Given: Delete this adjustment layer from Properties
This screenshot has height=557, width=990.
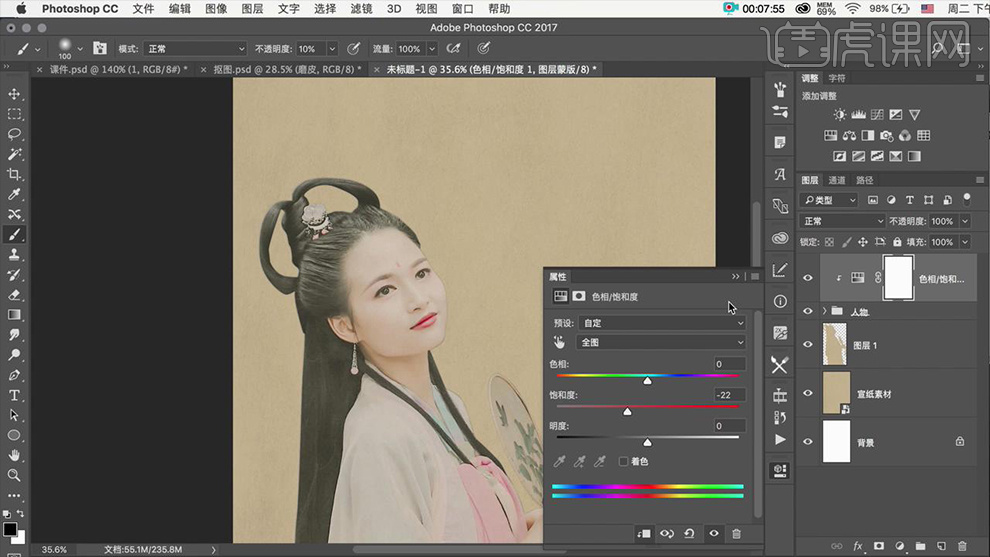Looking at the screenshot, I should pos(736,534).
